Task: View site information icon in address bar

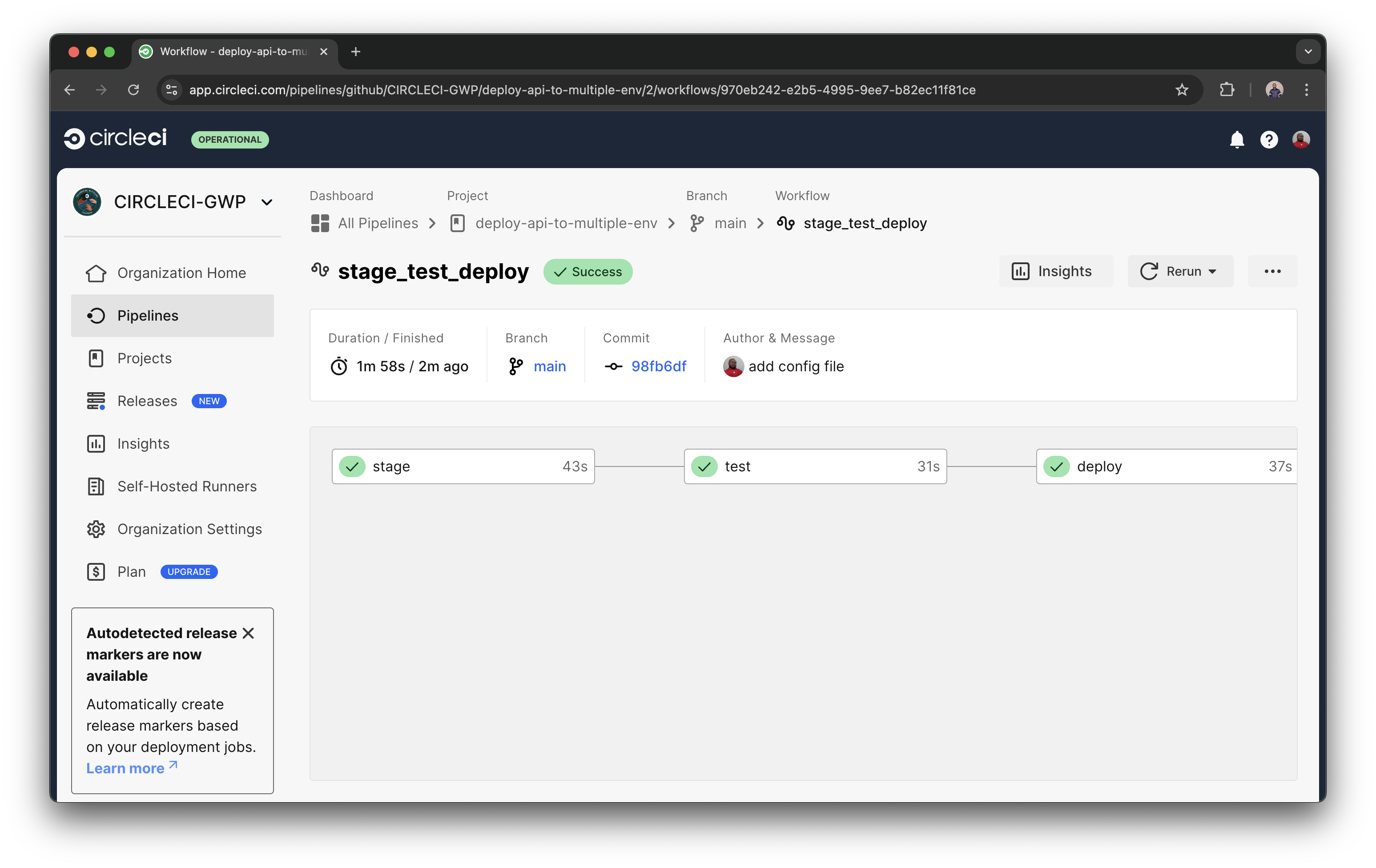Action: (x=171, y=90)
